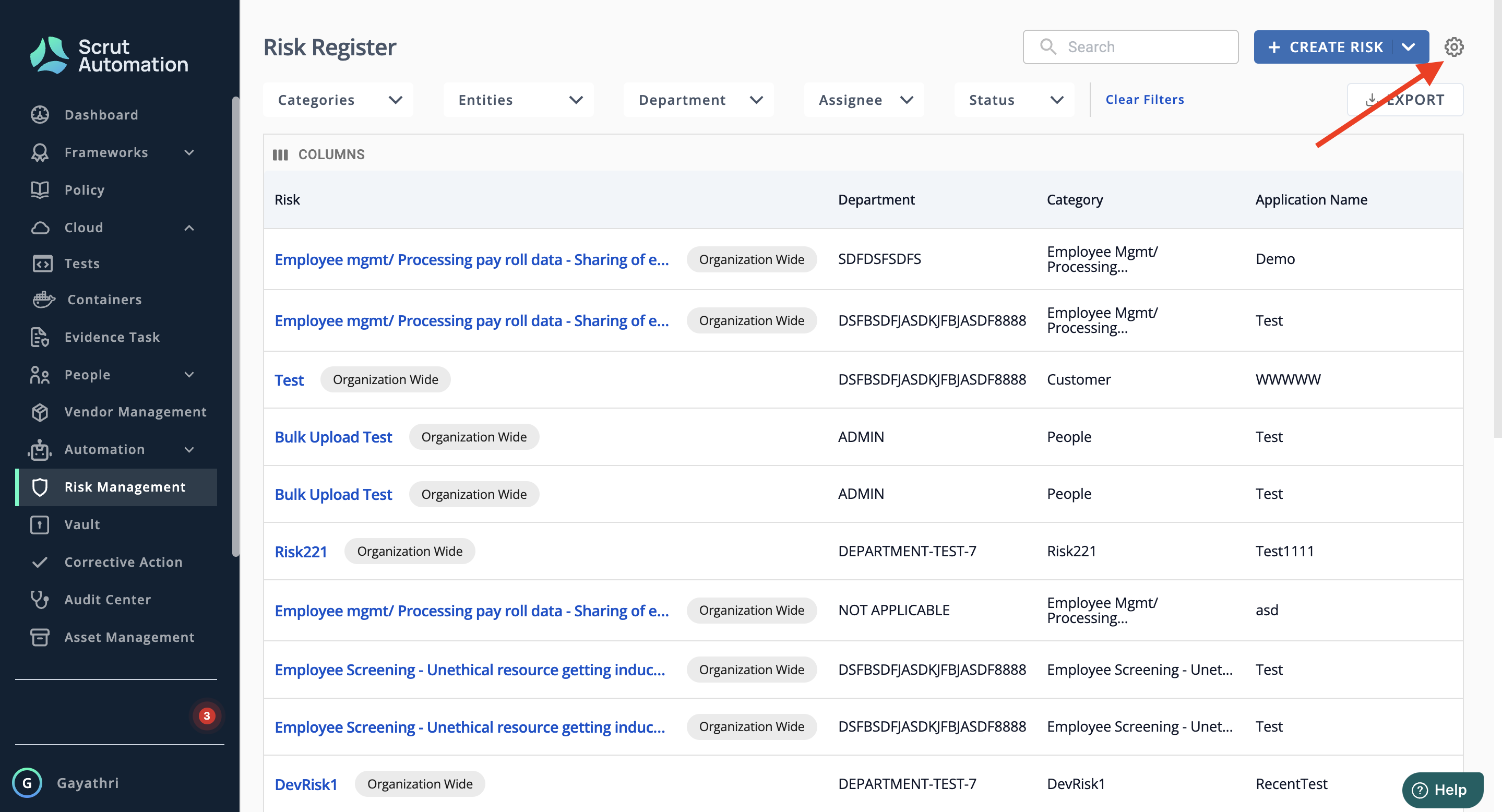Click the Cloud icon in sidebar
The height and width of the screenshot is (812, 1502).
tap(40, 228)
